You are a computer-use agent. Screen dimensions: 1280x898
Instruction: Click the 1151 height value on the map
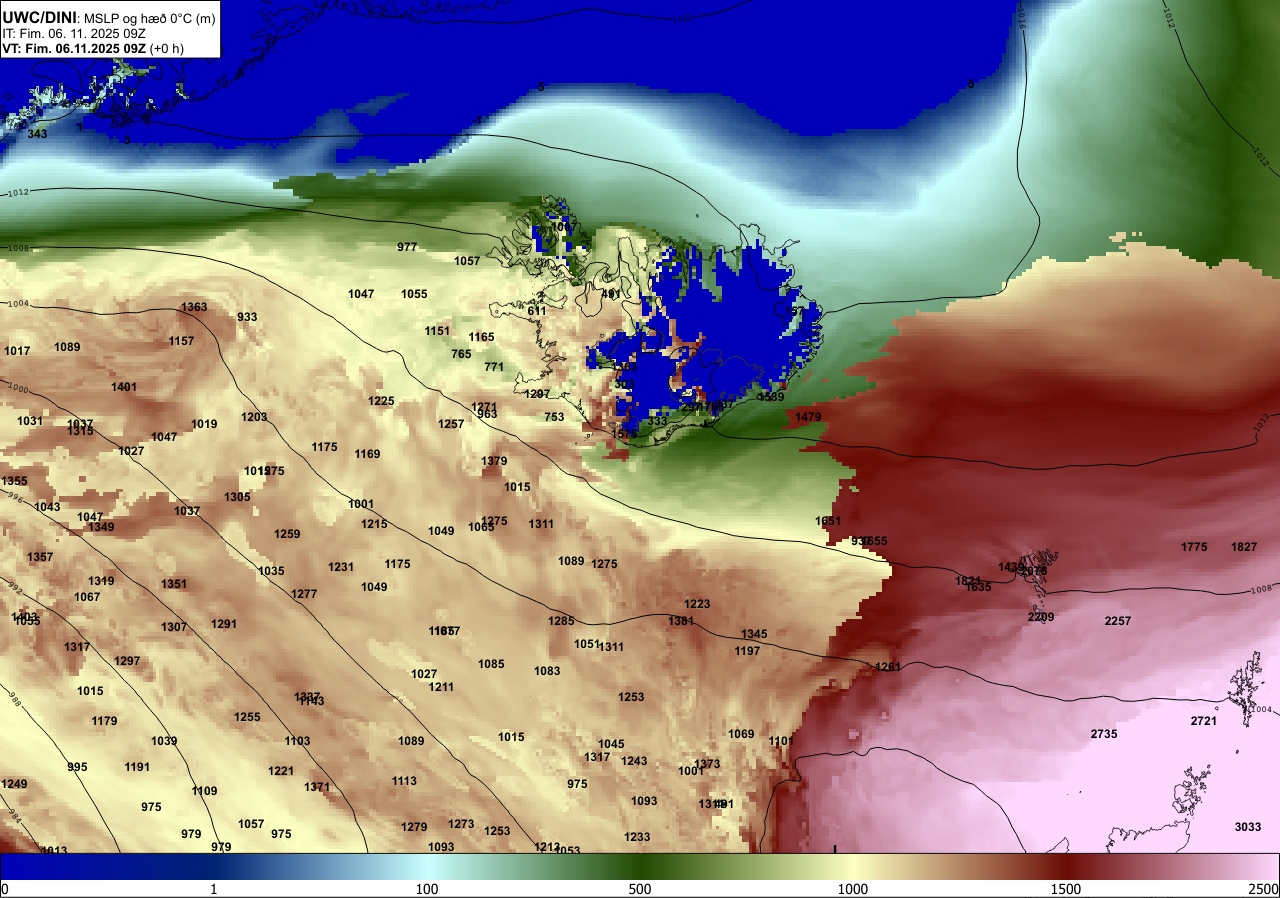pyautogui.click(x=437, y=331)
